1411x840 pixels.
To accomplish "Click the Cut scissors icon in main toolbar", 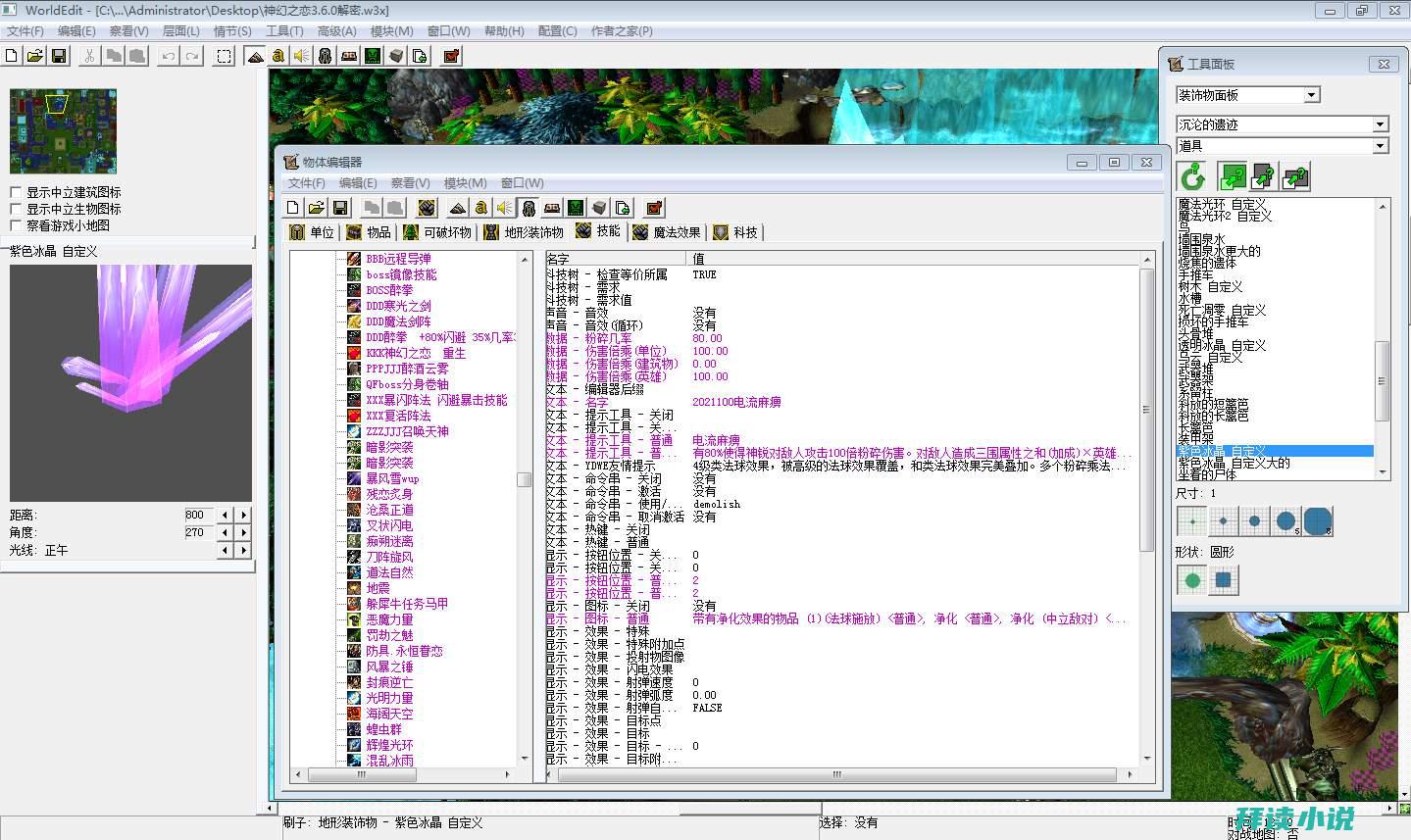I will (89, 56).
